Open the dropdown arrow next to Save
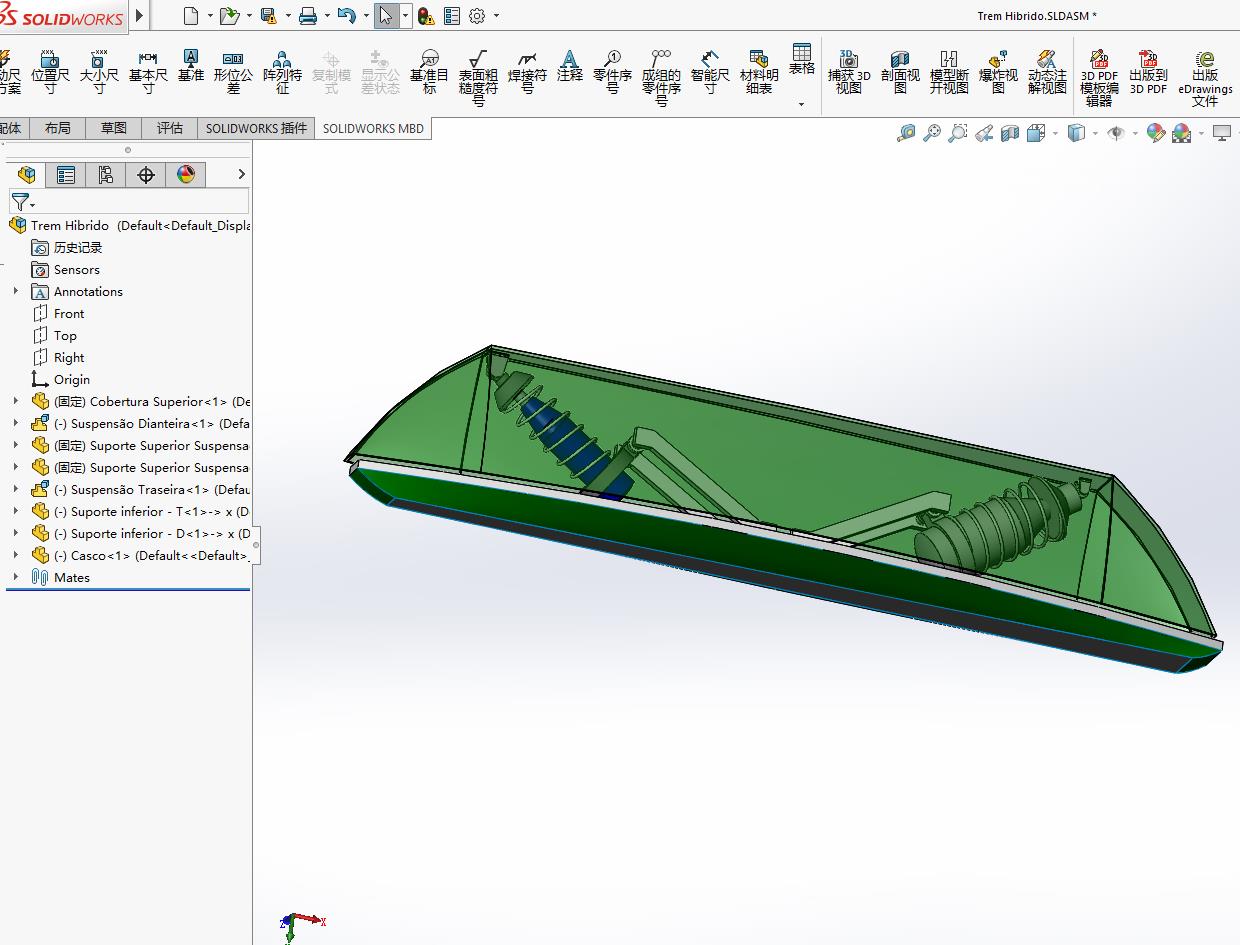The image size is (1240, 945). [287, 16]
